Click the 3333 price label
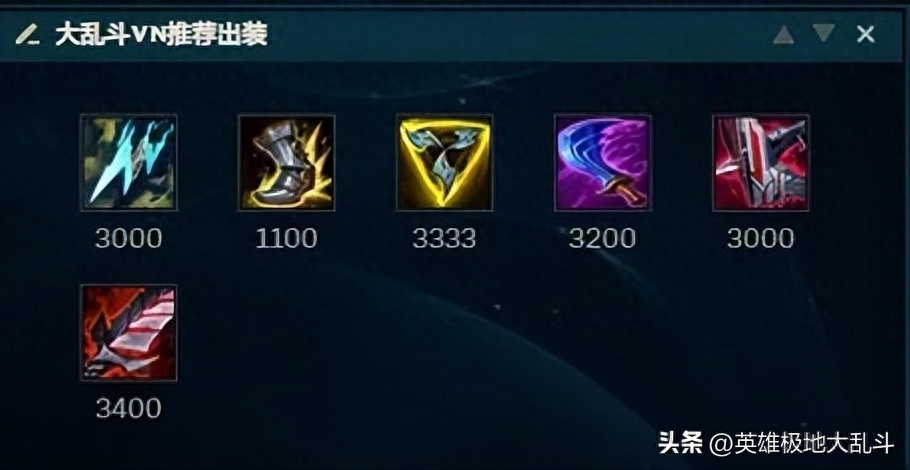 tap(445, 238)
